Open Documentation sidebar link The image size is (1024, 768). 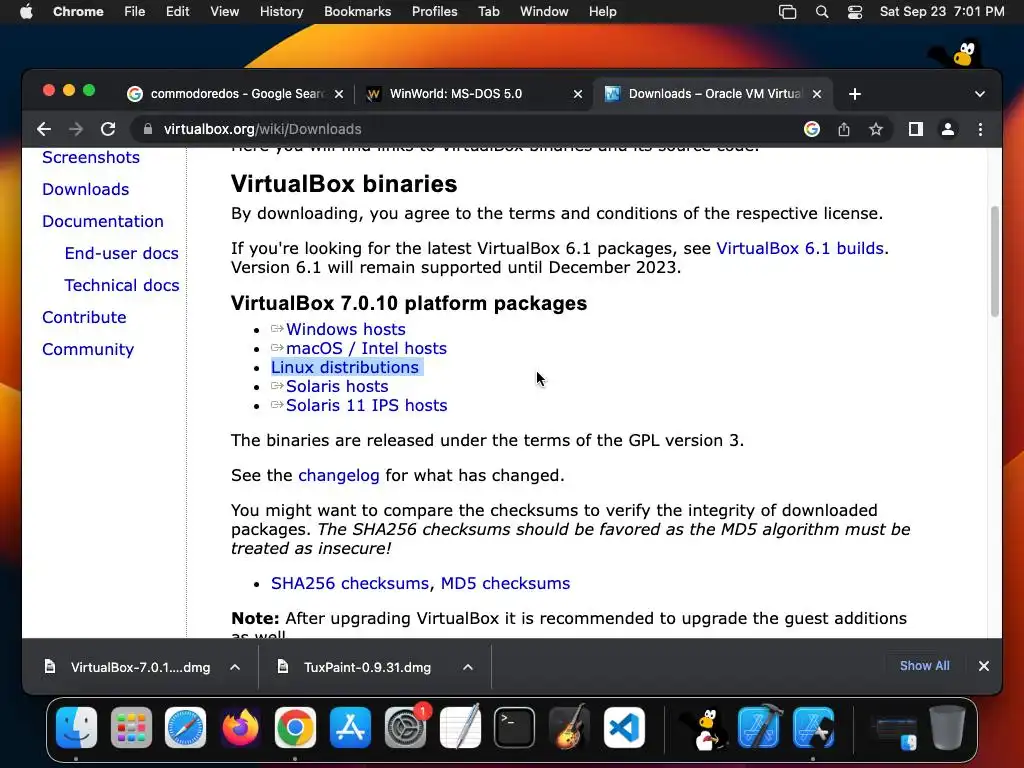pyautogui.click(x=103, y=221)
